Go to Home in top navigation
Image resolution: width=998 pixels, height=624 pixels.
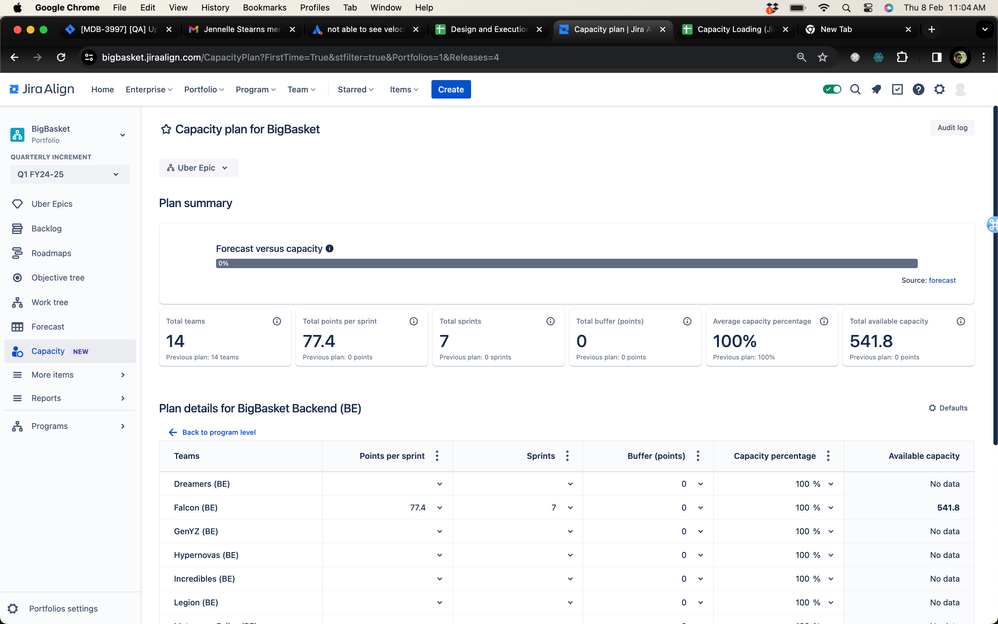coord(102,90)
